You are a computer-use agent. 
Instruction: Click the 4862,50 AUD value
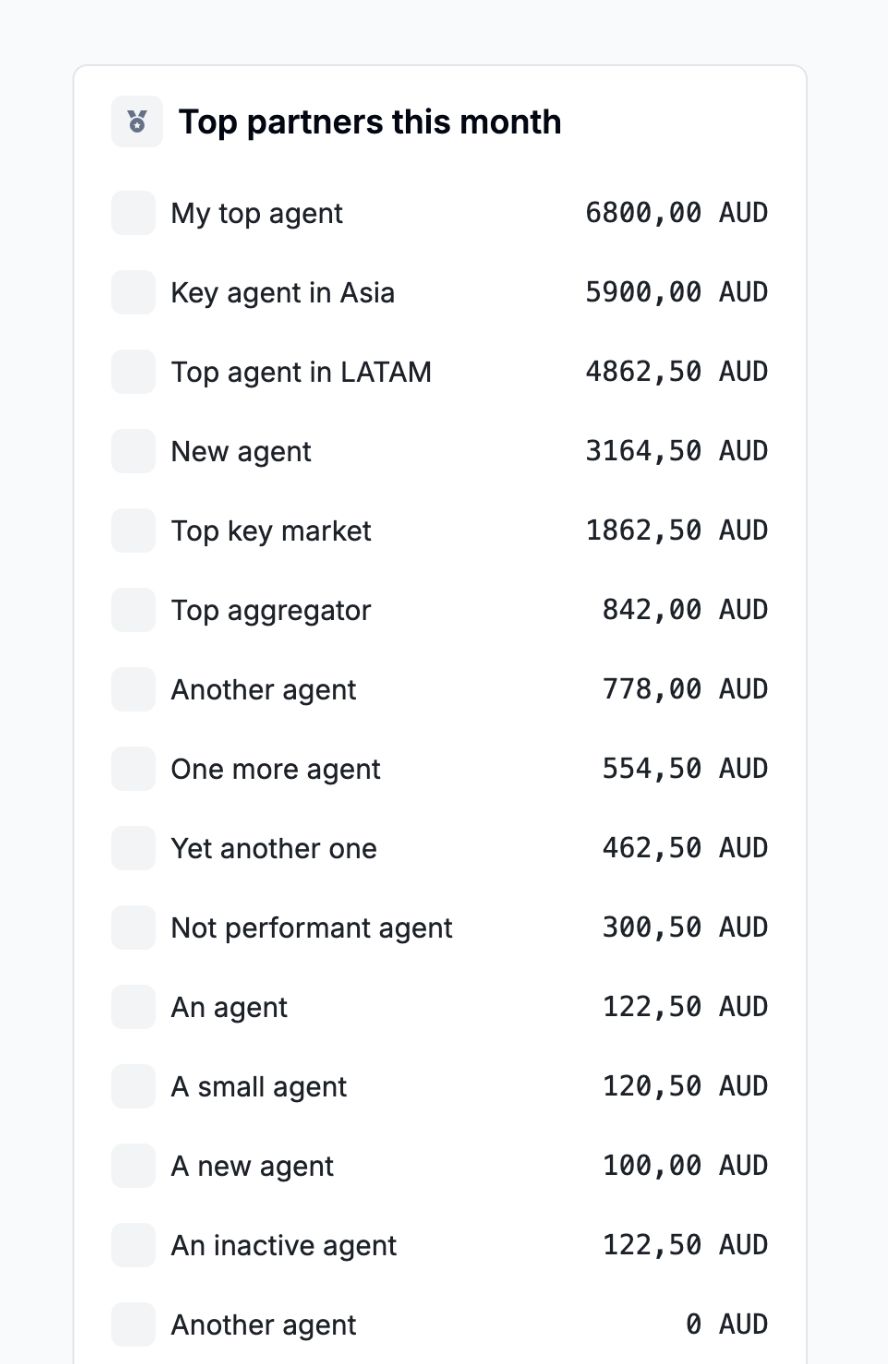(677, 372)
